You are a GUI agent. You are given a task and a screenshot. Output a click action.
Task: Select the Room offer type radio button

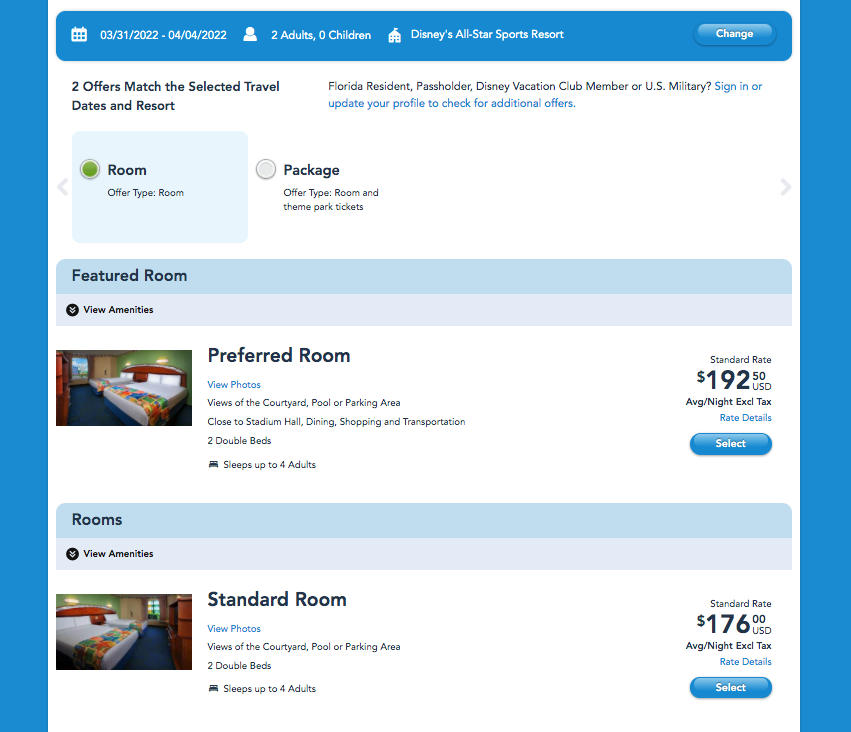(90, 170)
